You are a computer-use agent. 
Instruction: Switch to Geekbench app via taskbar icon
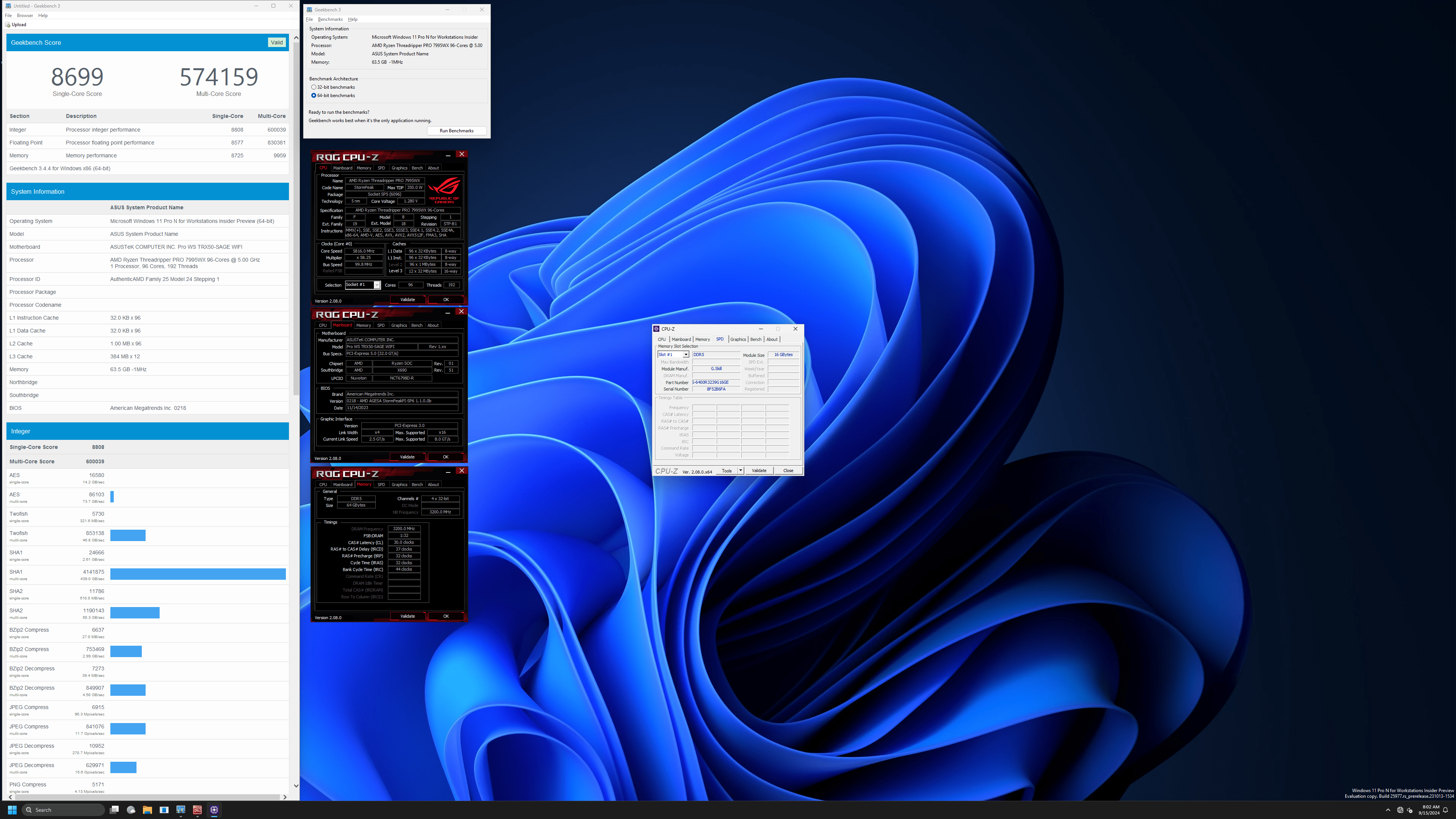181,810
